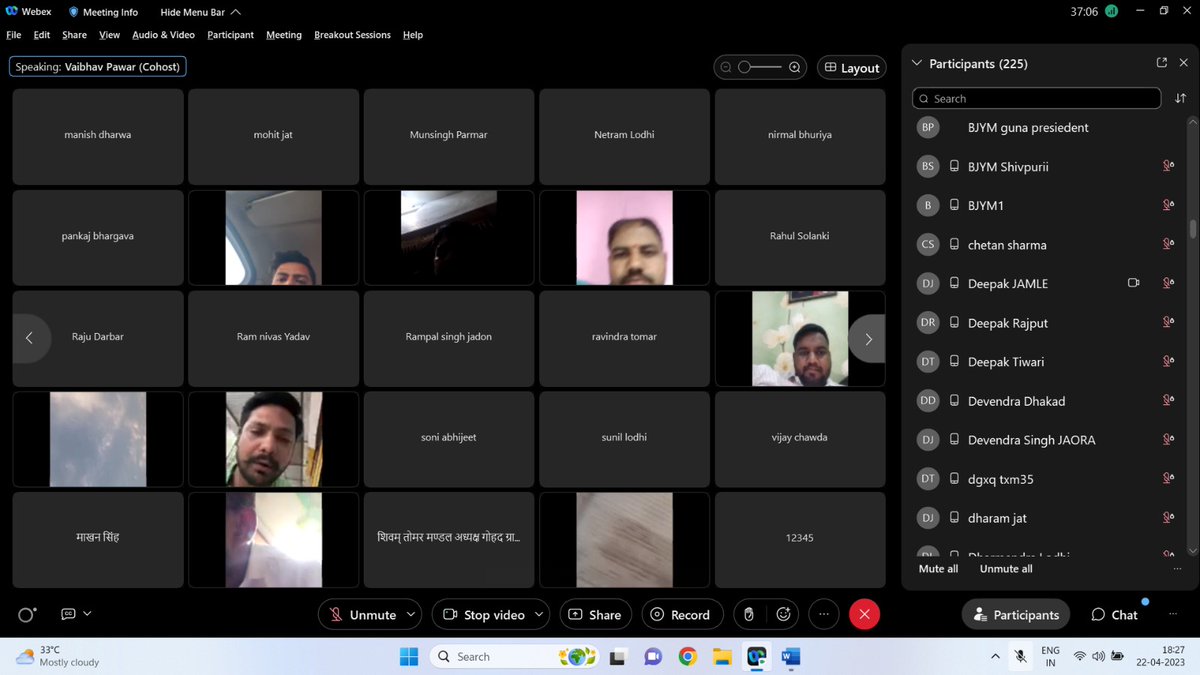
Task: Click video camera icon beside Deepak JAMLE
Action: (1134, 283)
